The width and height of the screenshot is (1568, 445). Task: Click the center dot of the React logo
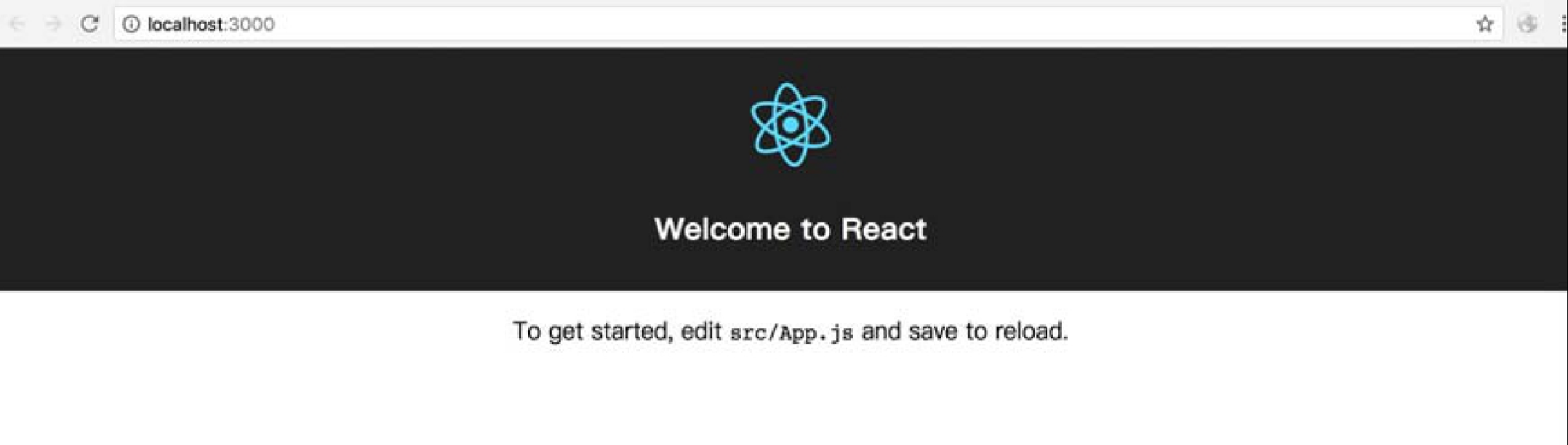click(791, 124)
